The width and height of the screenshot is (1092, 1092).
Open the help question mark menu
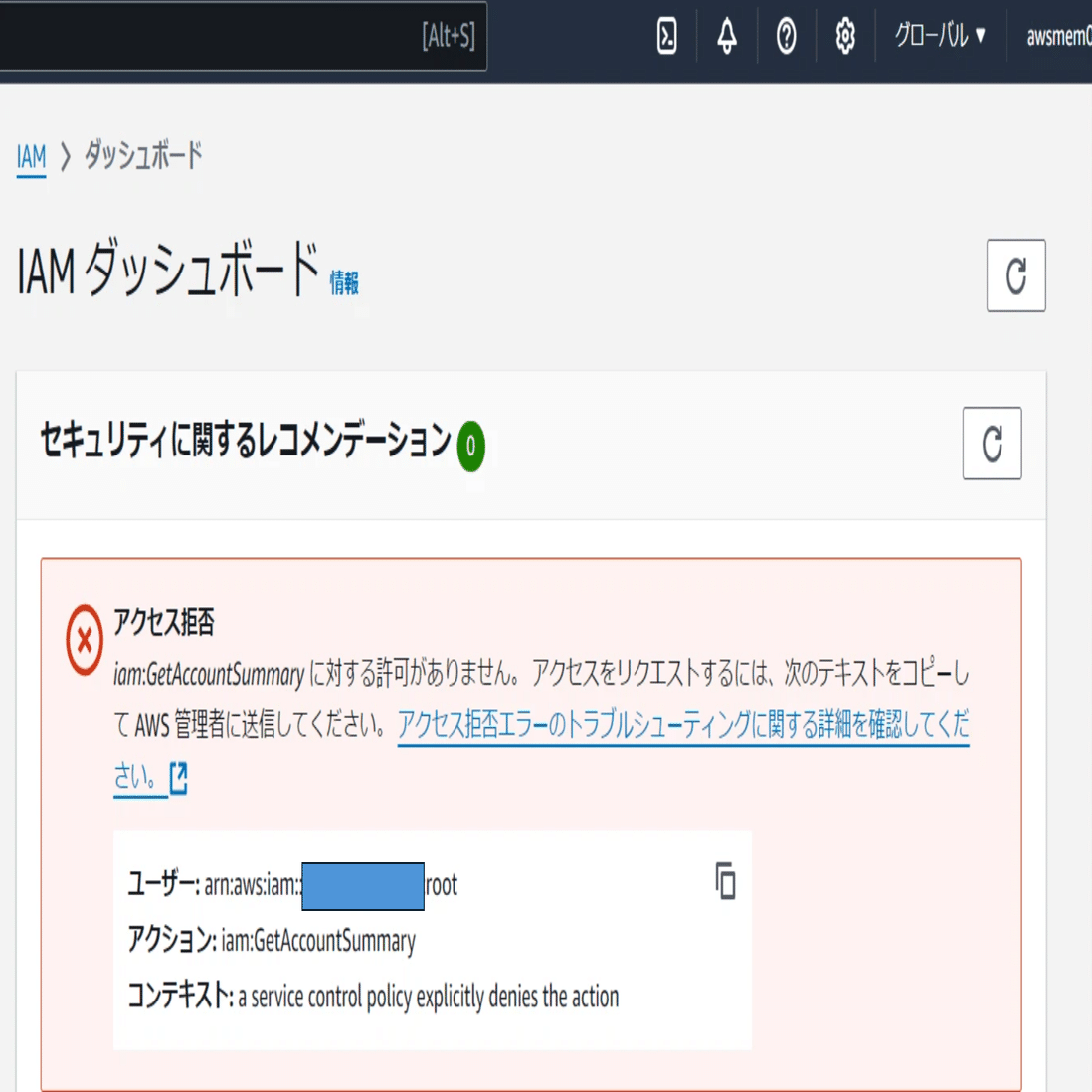[x=787, y=36]
